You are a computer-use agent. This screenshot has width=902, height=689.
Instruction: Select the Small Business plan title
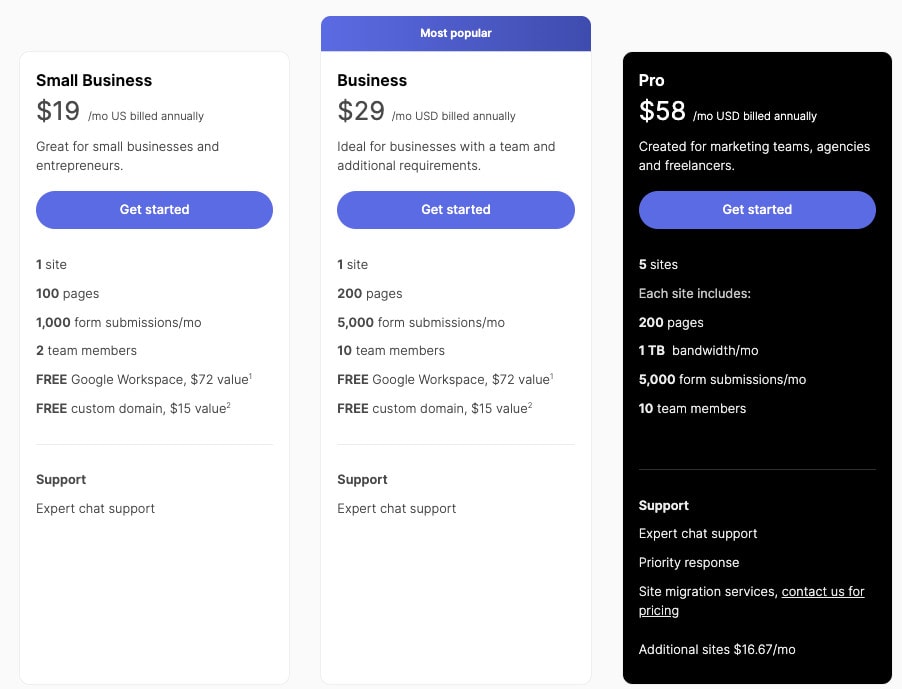(93, 80)
